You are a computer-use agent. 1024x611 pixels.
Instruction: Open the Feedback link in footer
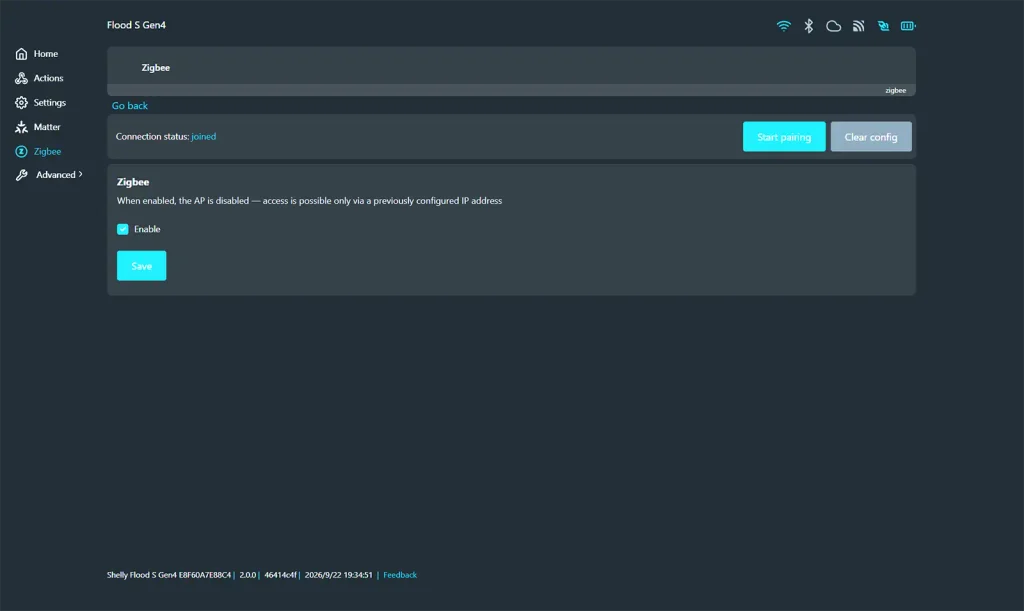tap(400, 575)
